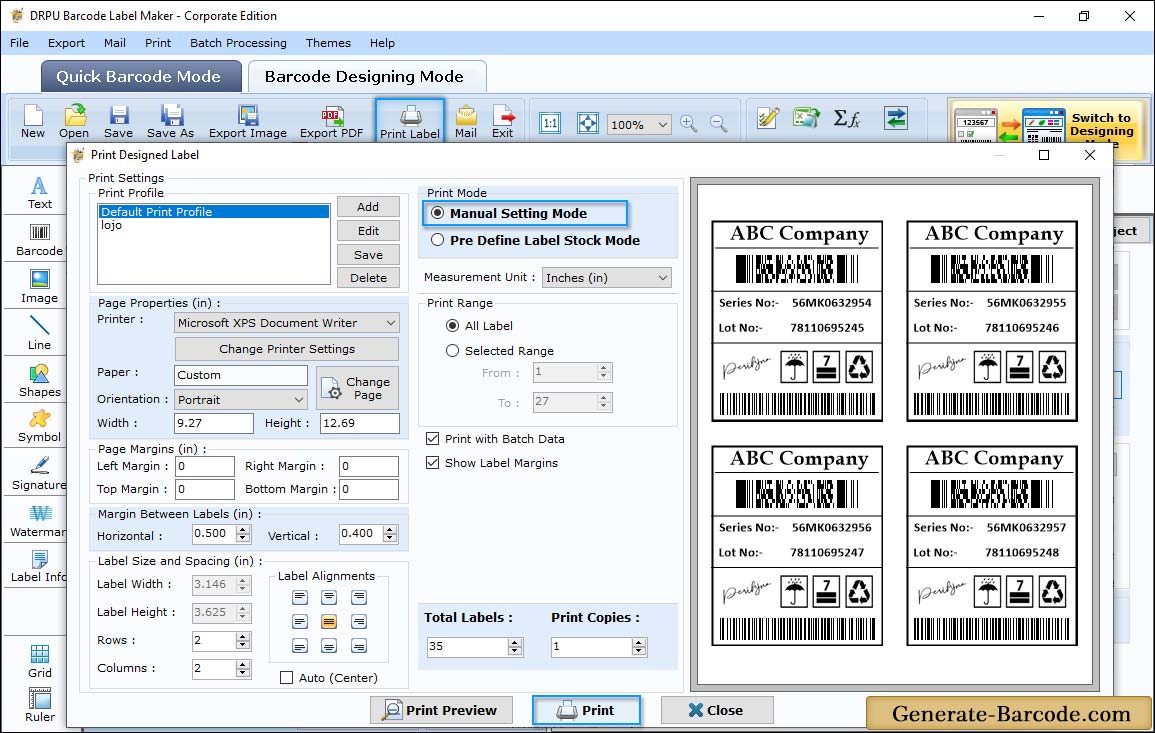Open the zoom percentage dropdown
Viewport: 1155px width, 733px height.
pos(662,124)
